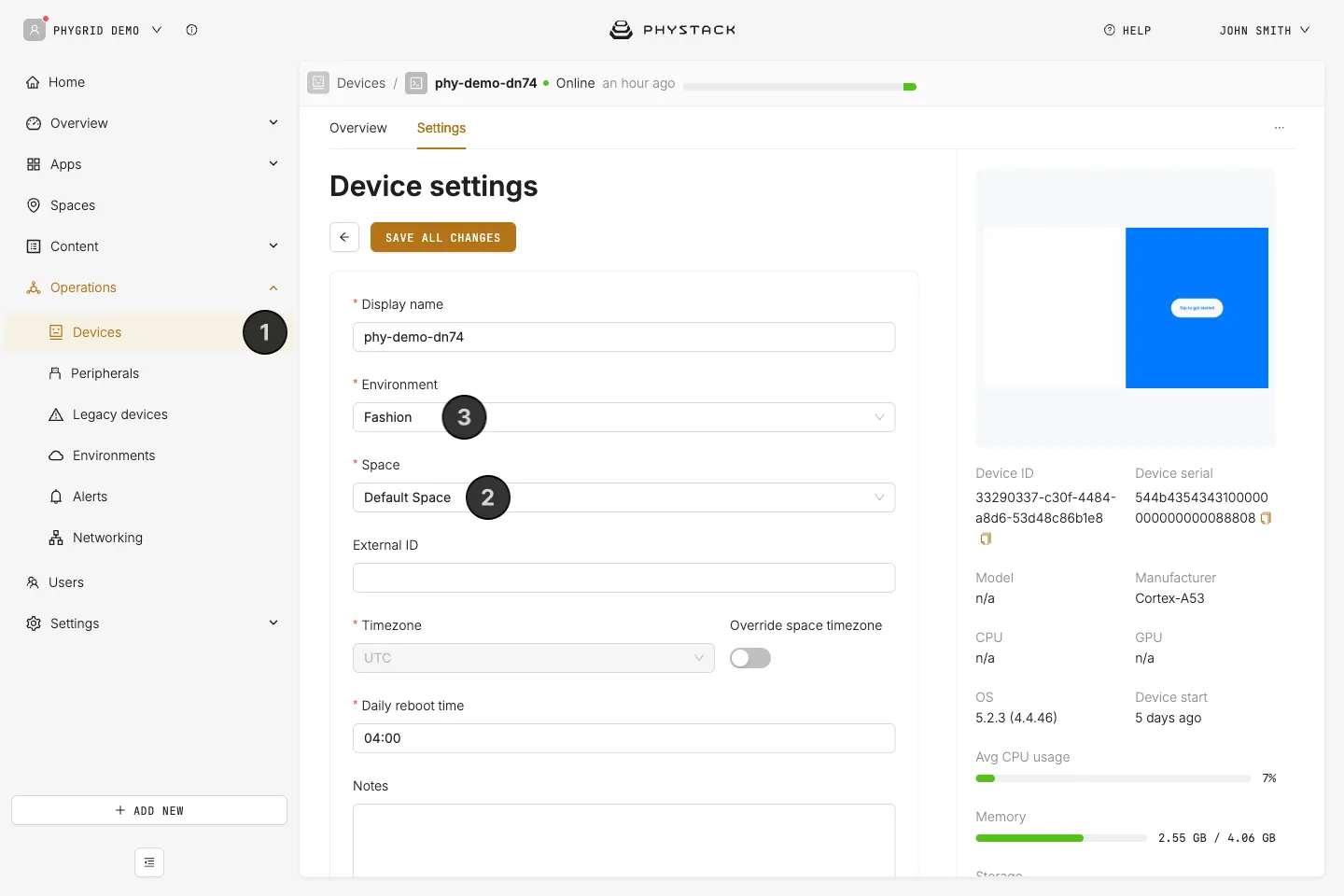Click the Alerts bell icon

pos(56,497)
